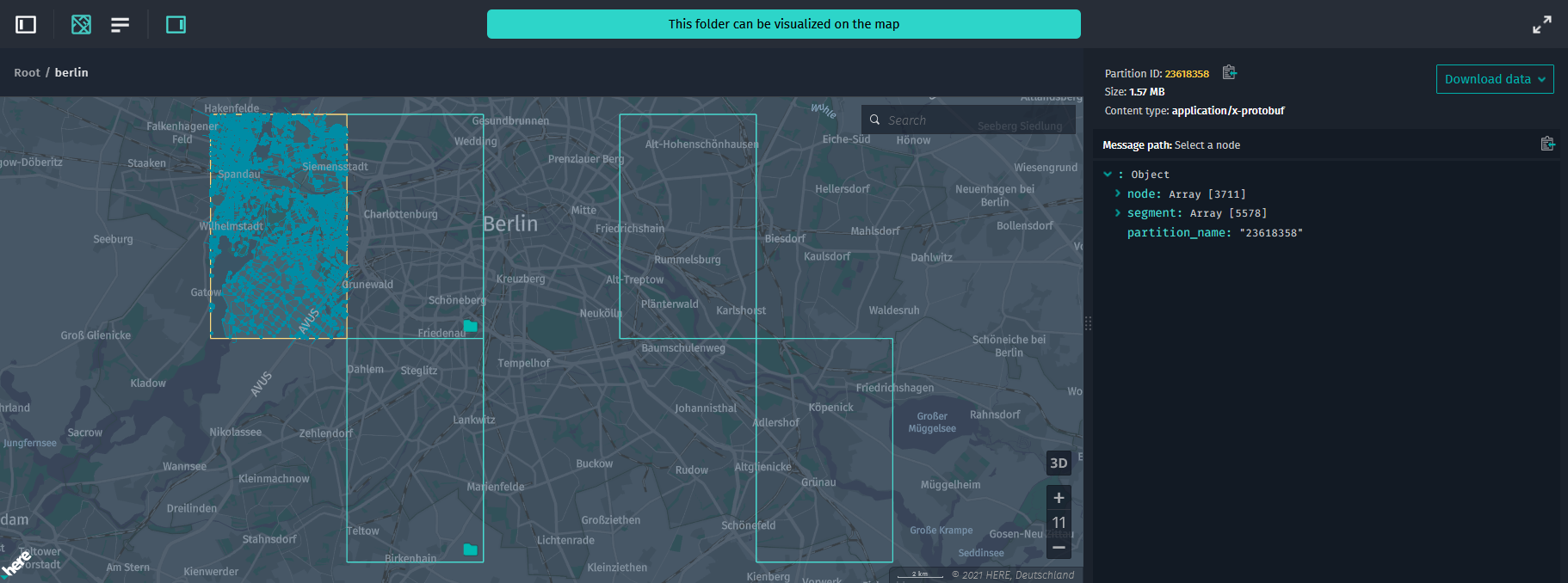This screenshot has width=1568, height=583.
Task: Switch to the map view icon
Action: coord(81,24)
